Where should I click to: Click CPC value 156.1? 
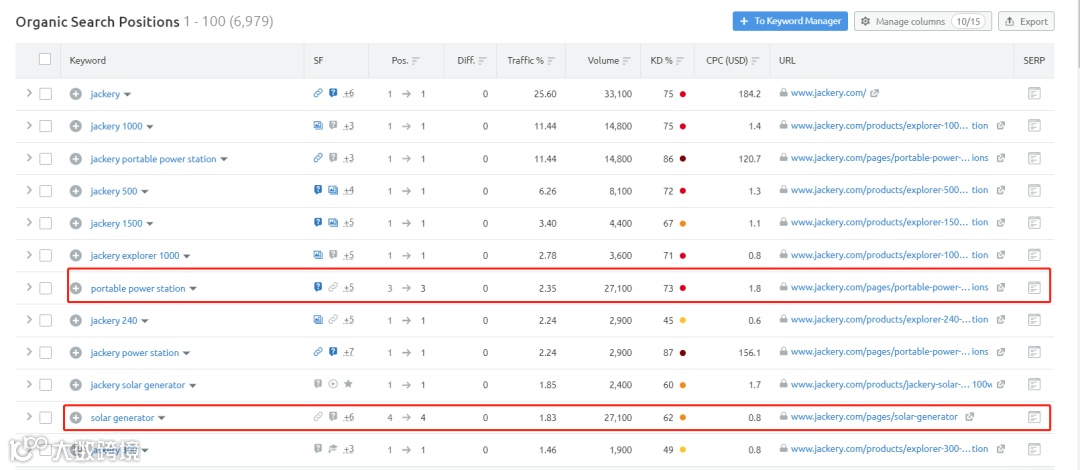749,353
